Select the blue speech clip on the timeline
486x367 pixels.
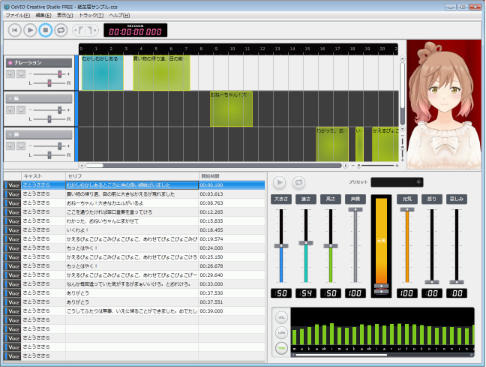point(102,73)
